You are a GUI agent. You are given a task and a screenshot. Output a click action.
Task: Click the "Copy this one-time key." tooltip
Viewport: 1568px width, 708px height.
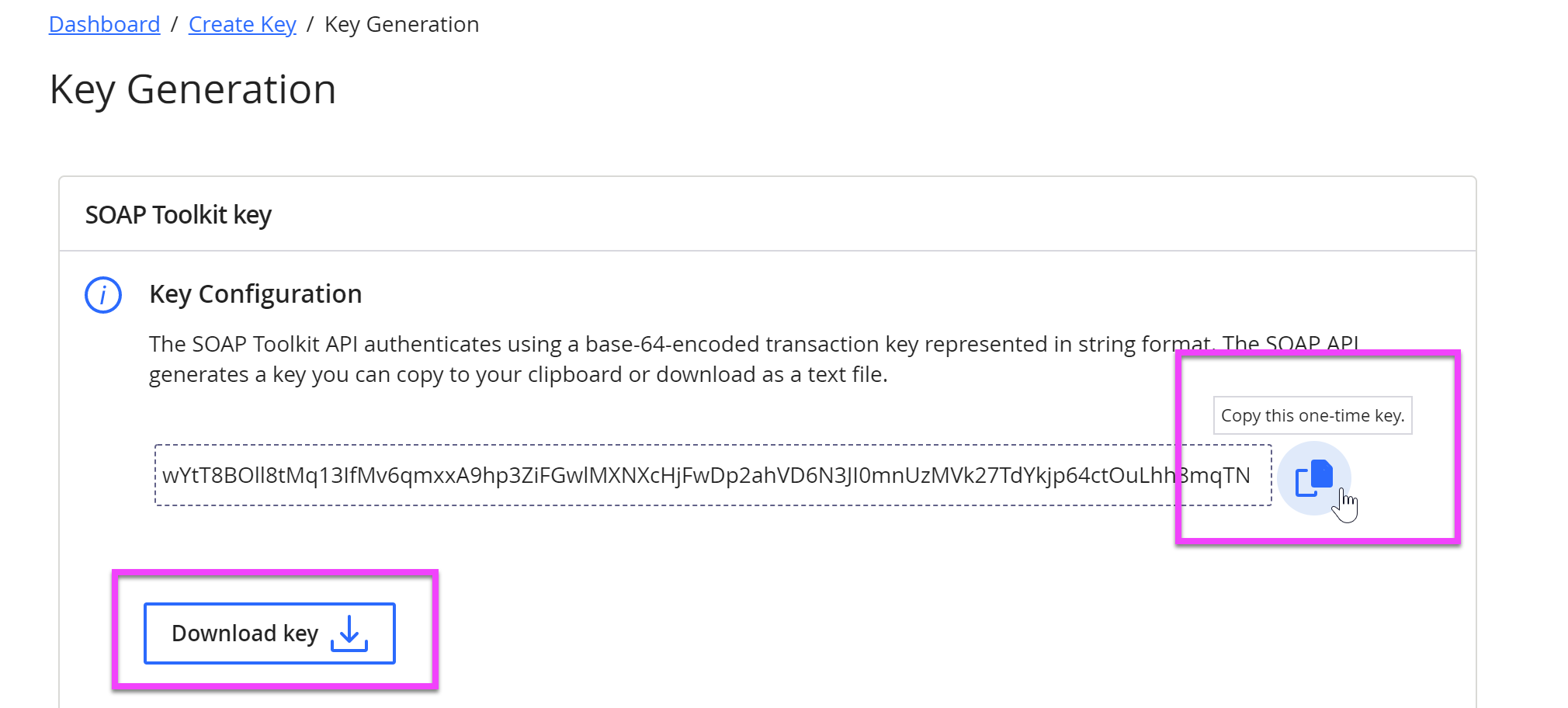pyautogui.click(x=1313, y=415)
